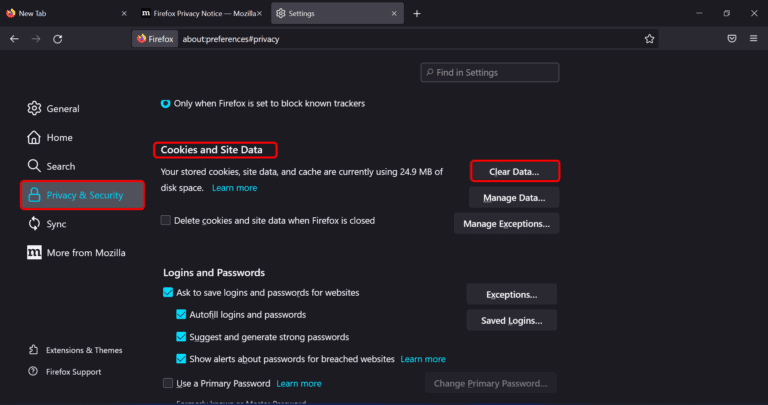
Task: Open the General settings category
Action: [x=62, y=108]
